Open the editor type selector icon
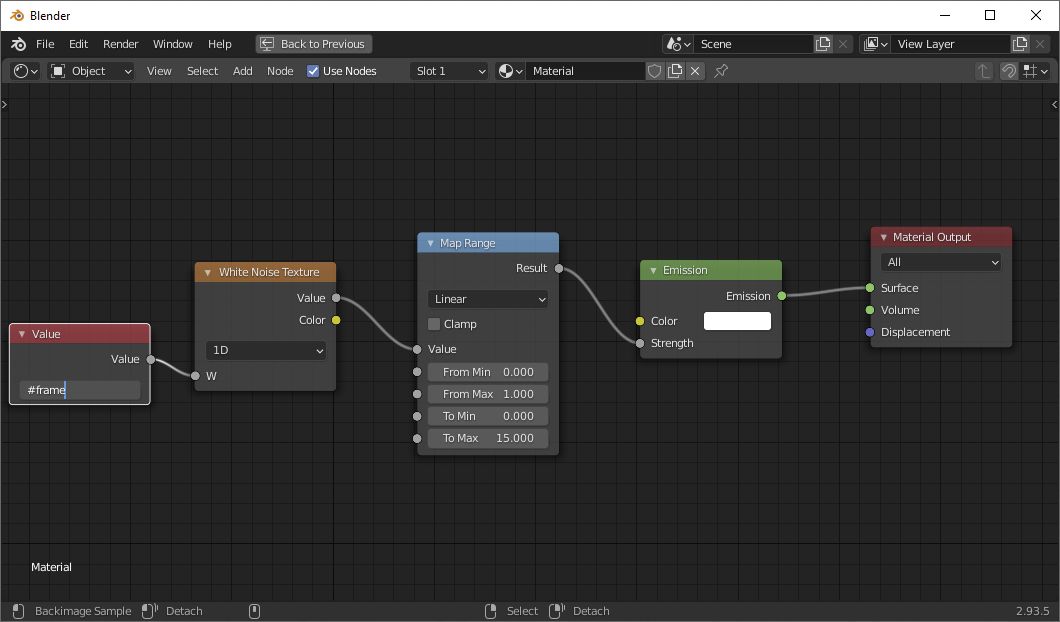The height and width of the screenshot is (622, 1060). [x=26, y=71]
